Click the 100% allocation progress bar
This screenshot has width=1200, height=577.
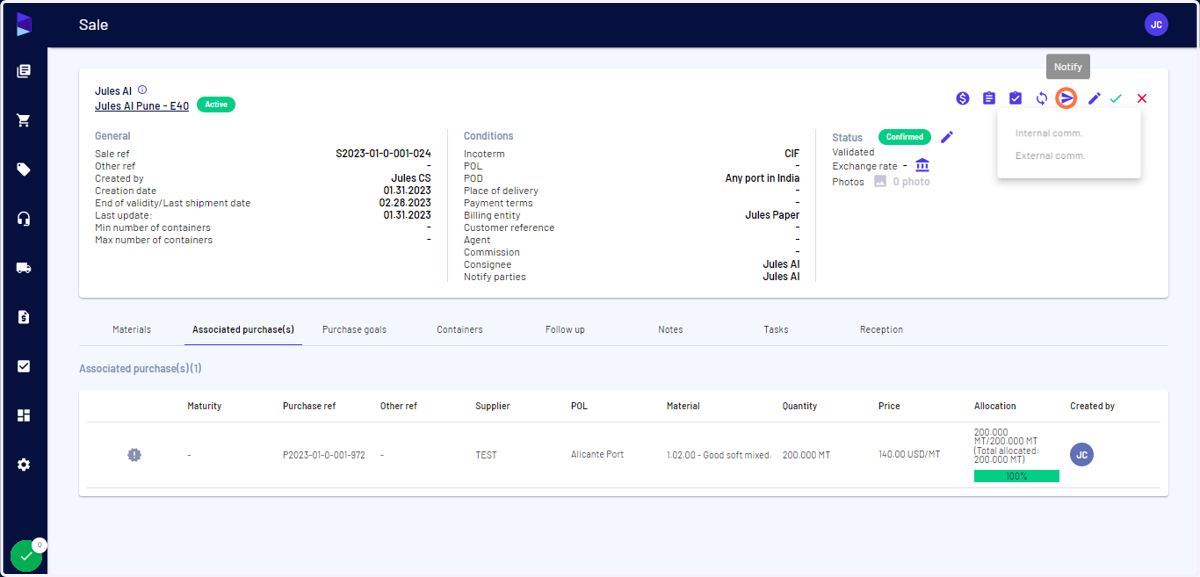[x=1016, y=476]
